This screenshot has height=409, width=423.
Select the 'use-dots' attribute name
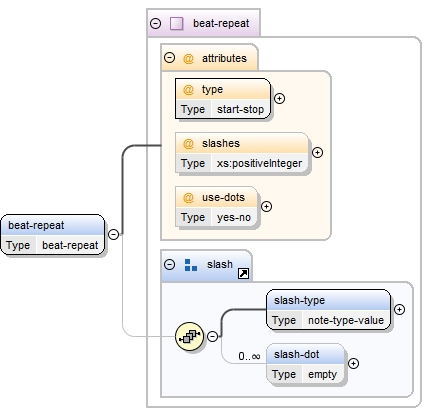pos(223,197)
